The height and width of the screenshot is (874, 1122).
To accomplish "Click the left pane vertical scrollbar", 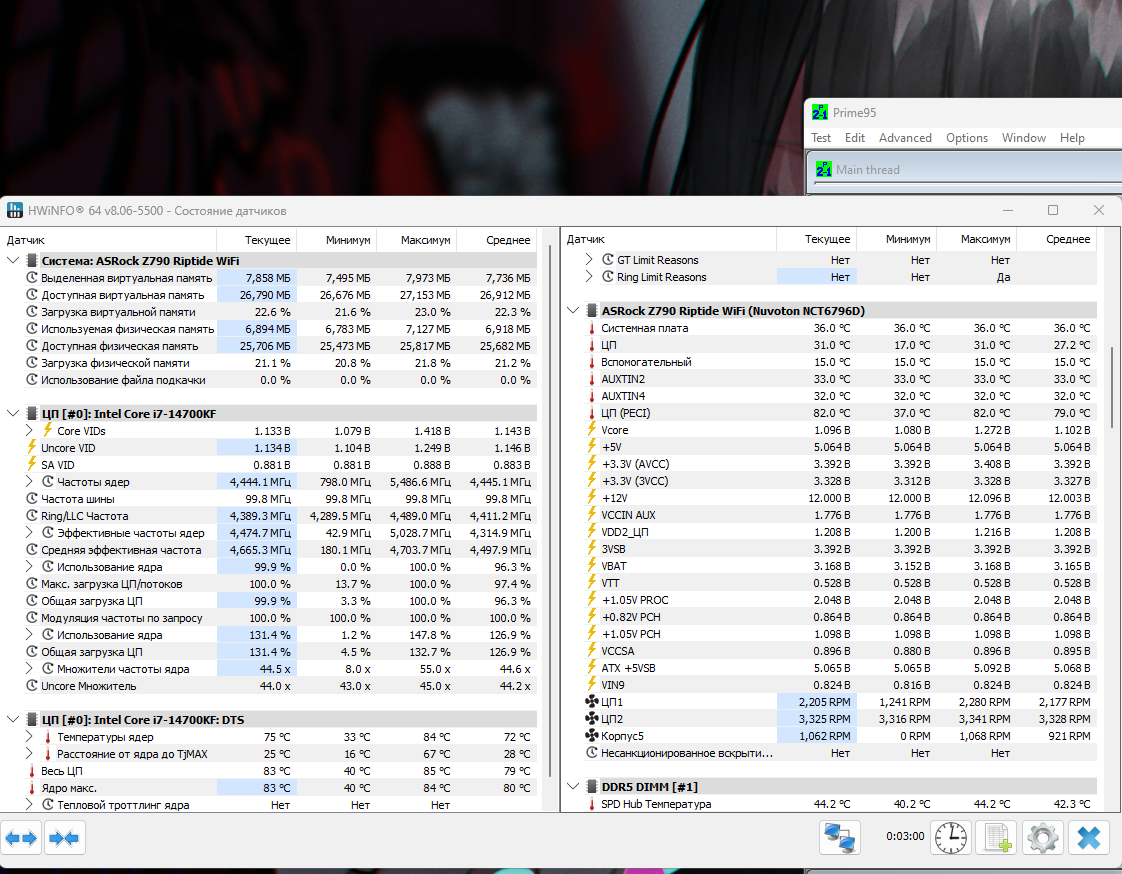I will tap(550, 511).
